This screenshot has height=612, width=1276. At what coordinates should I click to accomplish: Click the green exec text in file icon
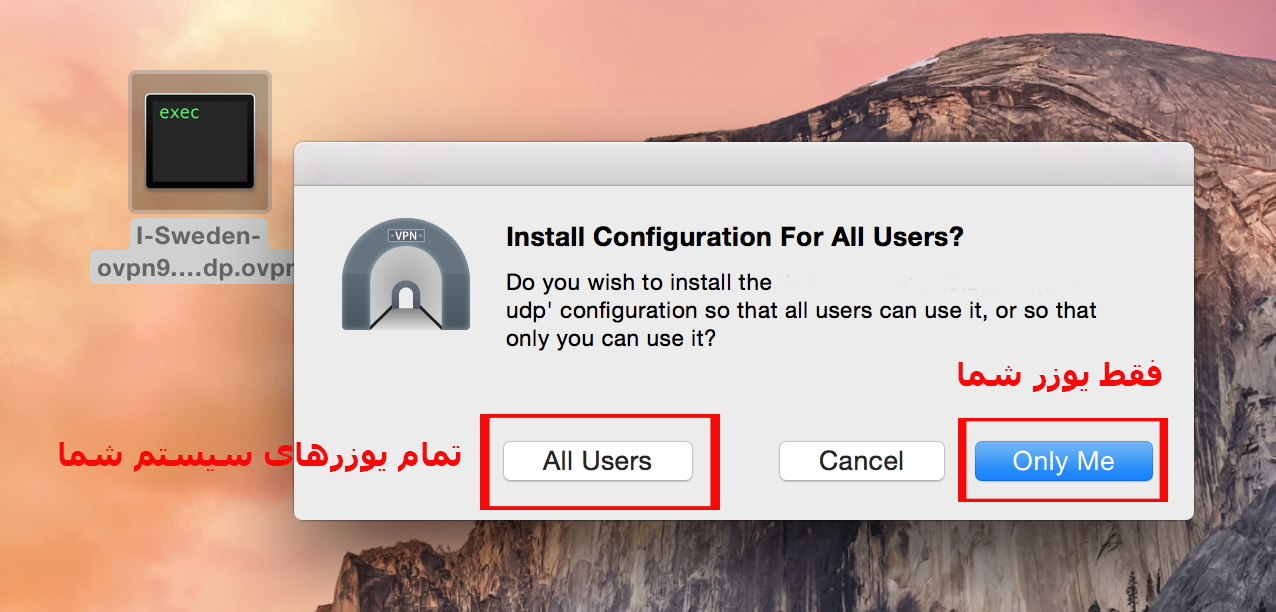[179, 113]
